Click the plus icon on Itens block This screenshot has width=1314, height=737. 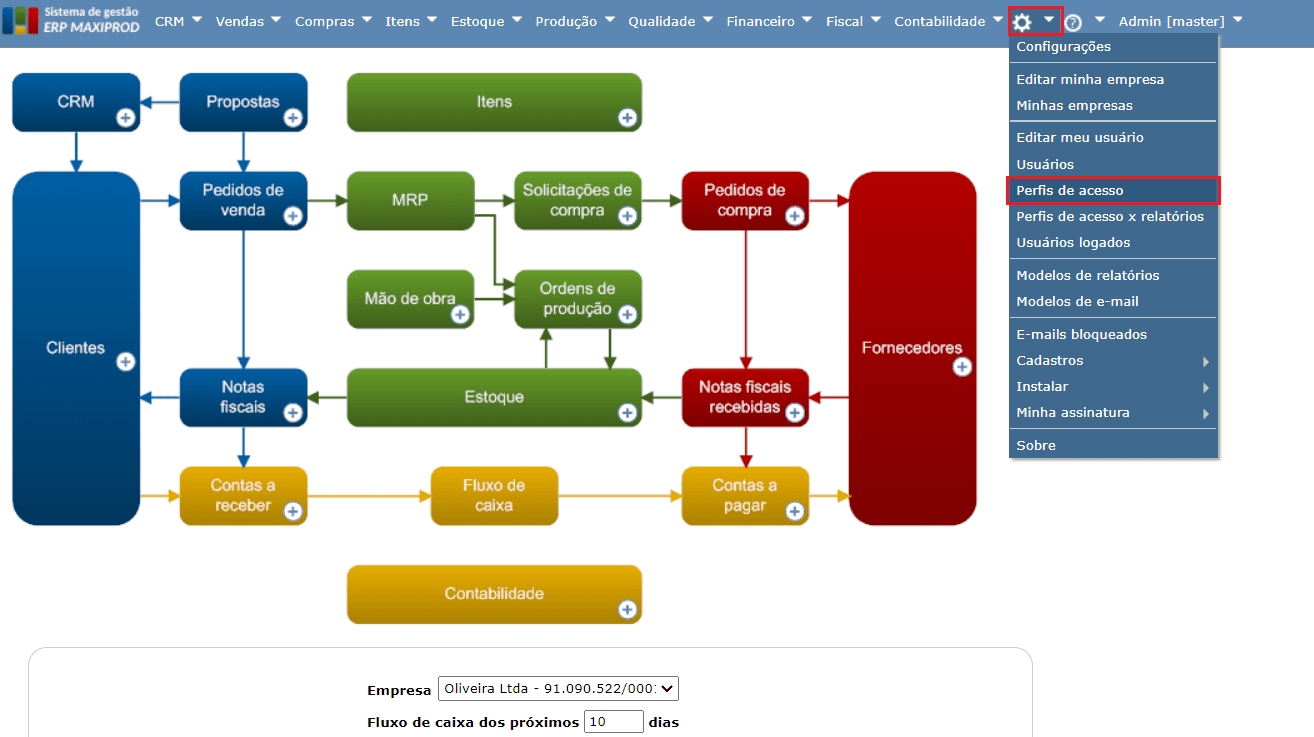[x=627, y=118]
